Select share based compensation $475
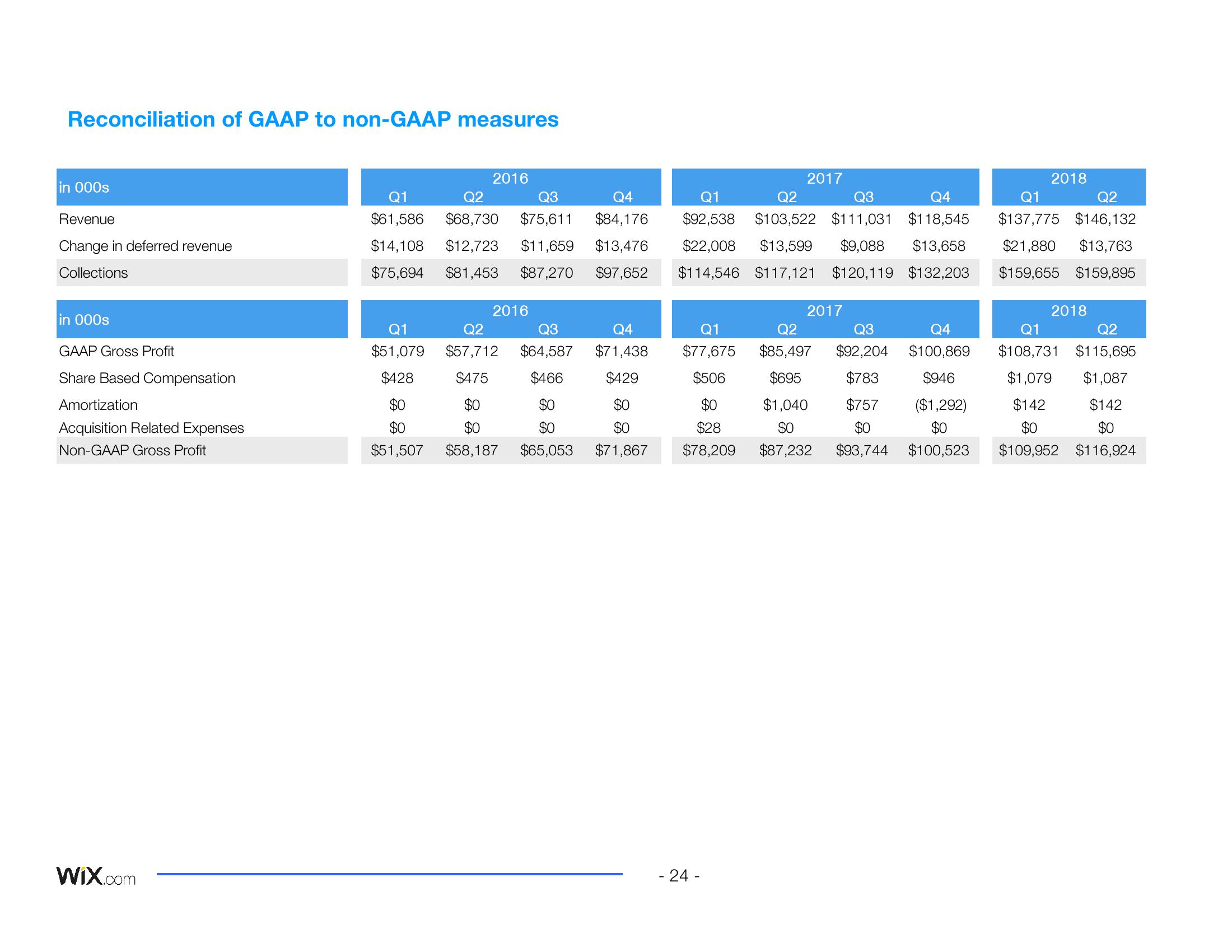This screenshot has height=952, width=1232. coord(472,378)
